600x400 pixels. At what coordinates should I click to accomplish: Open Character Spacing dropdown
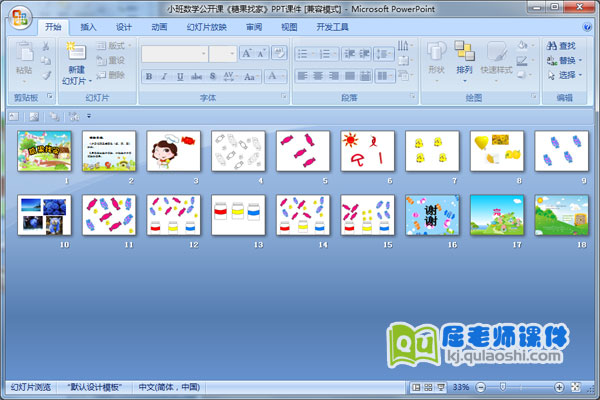click(x=230, y=77)
